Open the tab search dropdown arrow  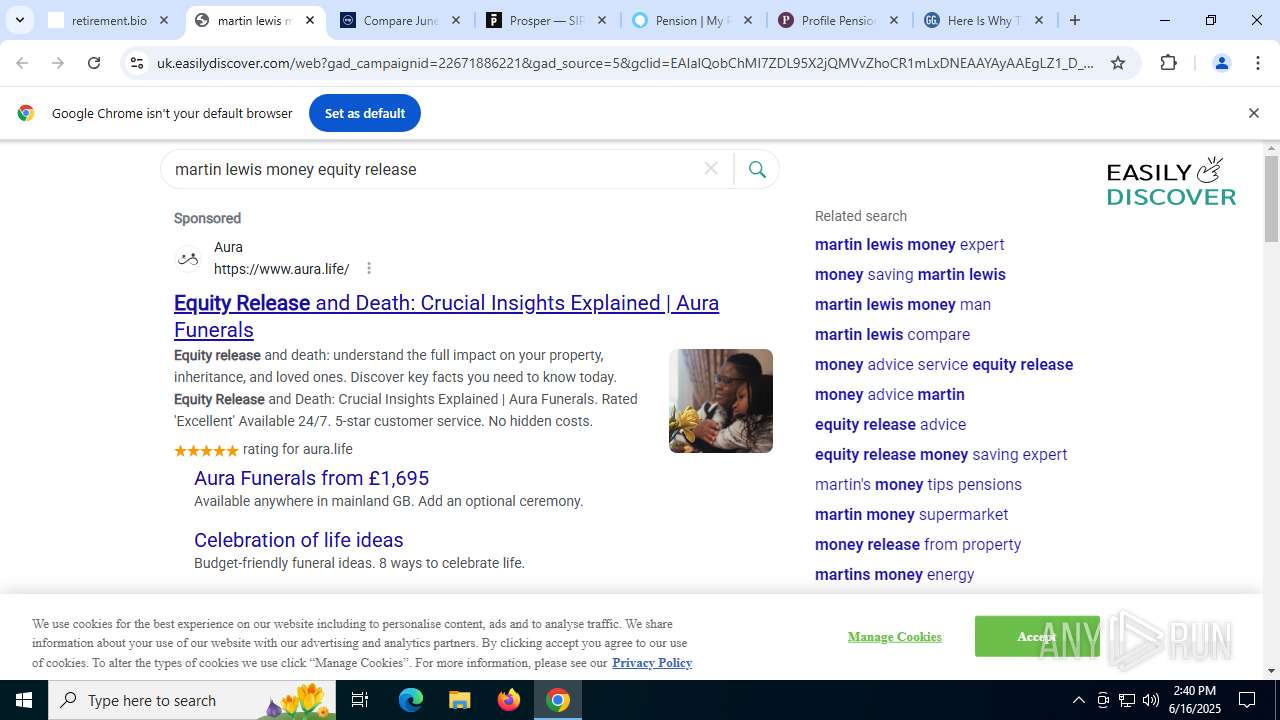click(19, 20)
